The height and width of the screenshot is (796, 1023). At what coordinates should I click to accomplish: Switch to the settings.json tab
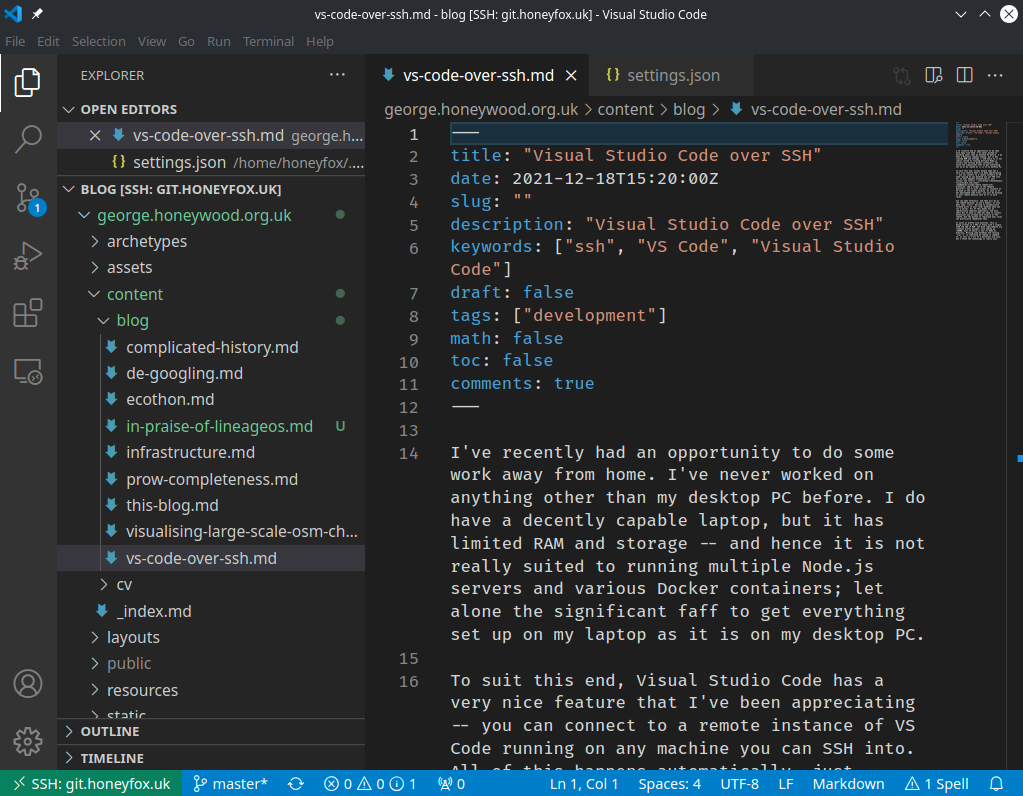664,74
